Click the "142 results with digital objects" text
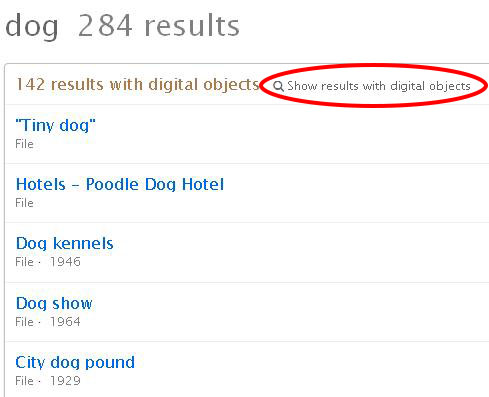This screenshot has width=489, height=397. coord(137,84)
